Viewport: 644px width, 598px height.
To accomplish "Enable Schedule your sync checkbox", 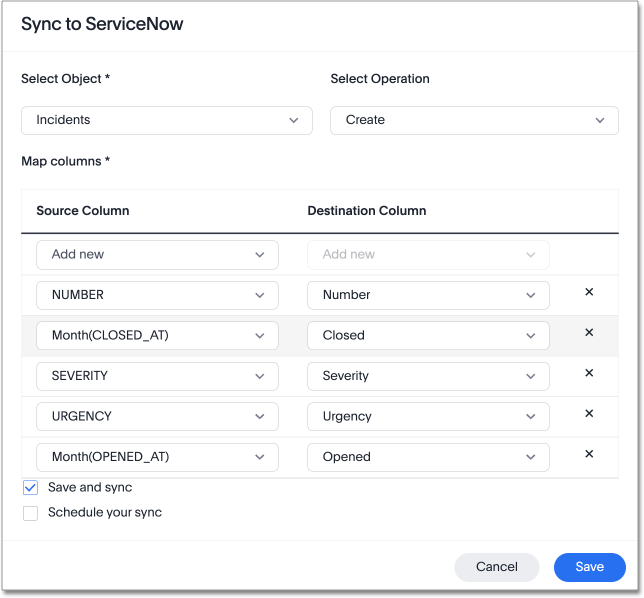I will tap(30, 513).
